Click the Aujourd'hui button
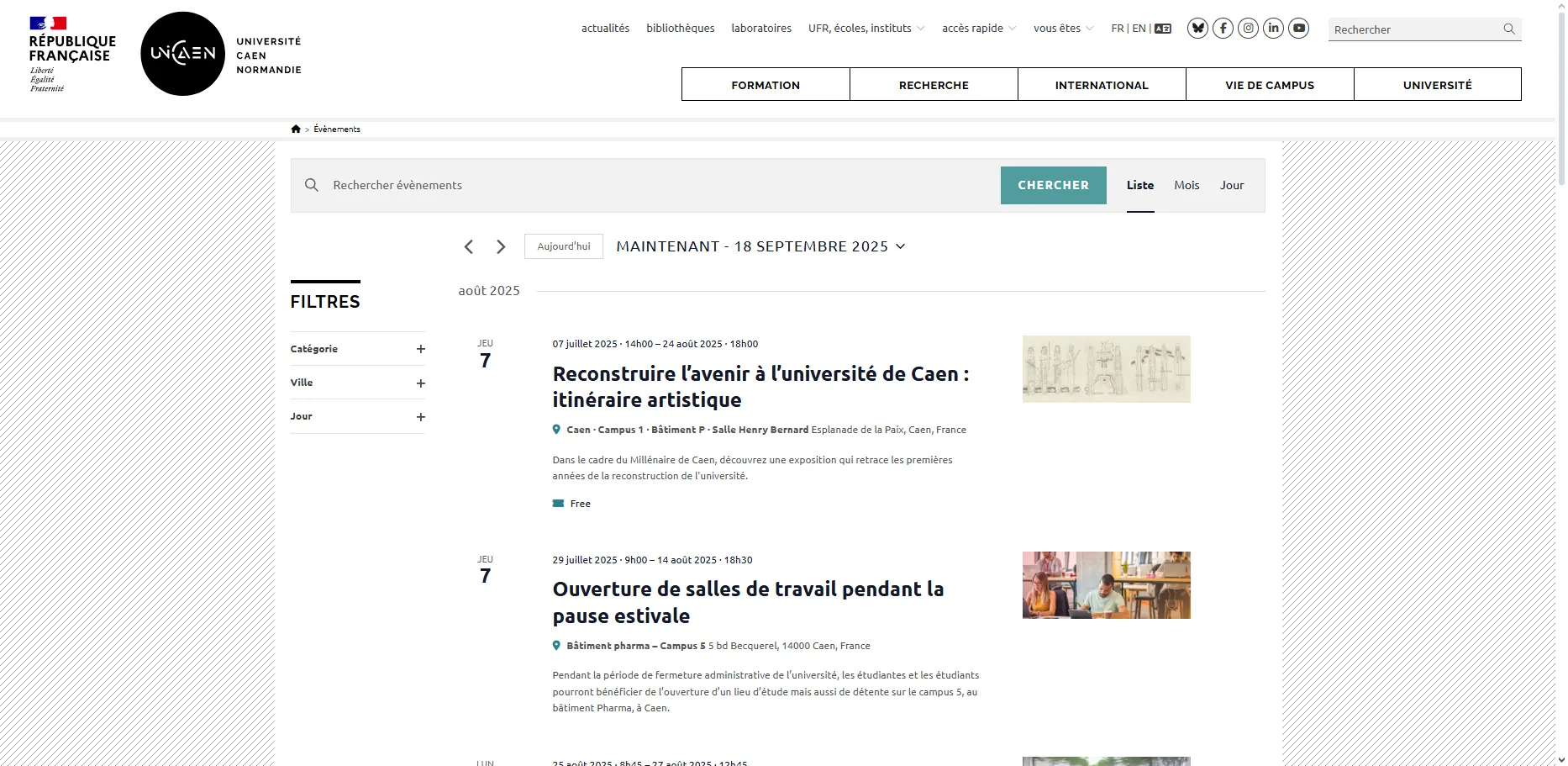 coord(564,246)
